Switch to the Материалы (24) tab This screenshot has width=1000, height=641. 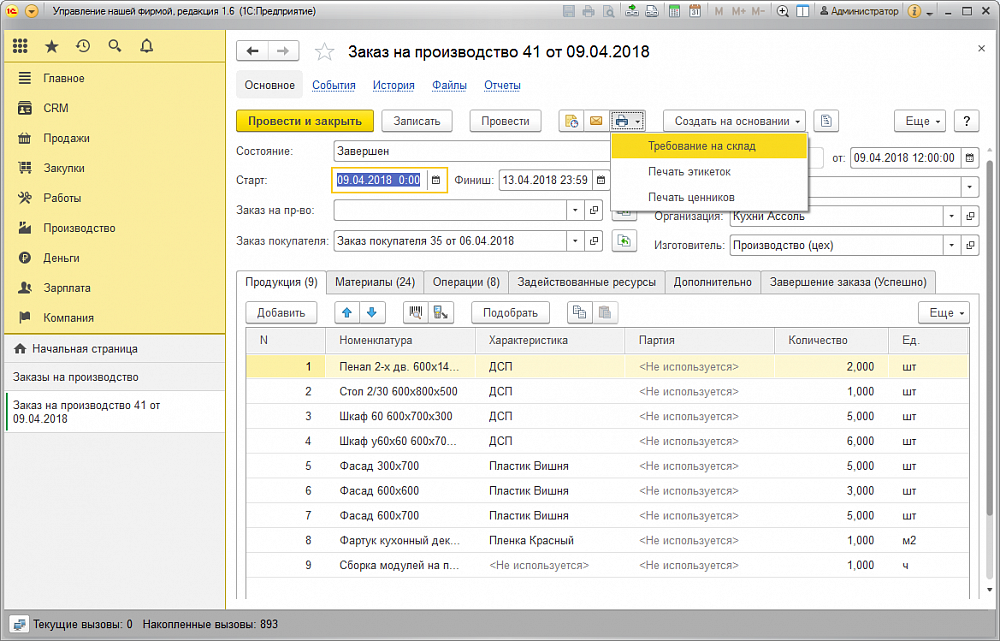375,282
